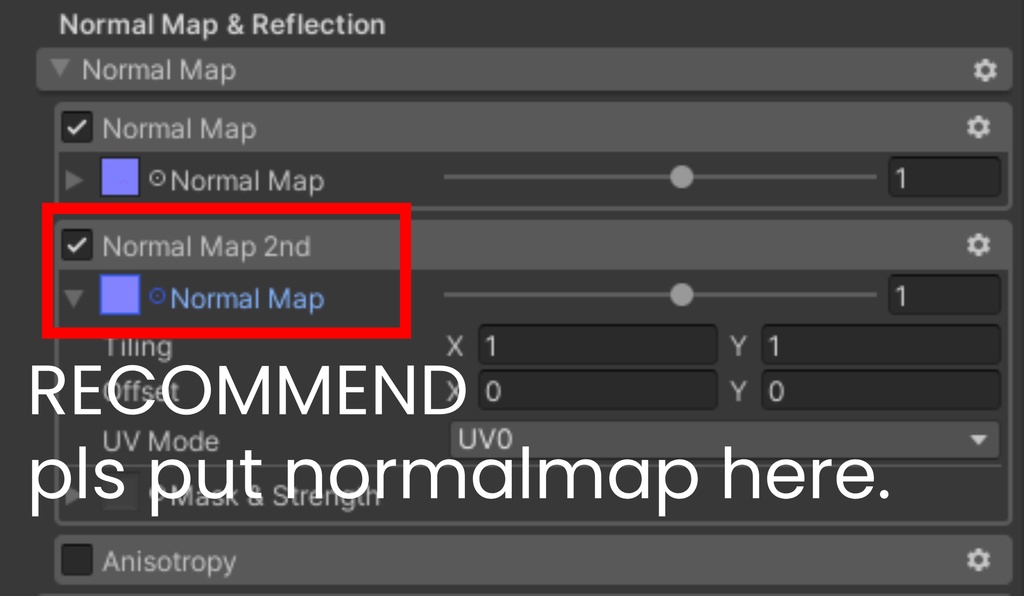The height and width of the screenshot is (596, 1024).
Task: Open gear settings for Normal Map section header
Action: 985,70
